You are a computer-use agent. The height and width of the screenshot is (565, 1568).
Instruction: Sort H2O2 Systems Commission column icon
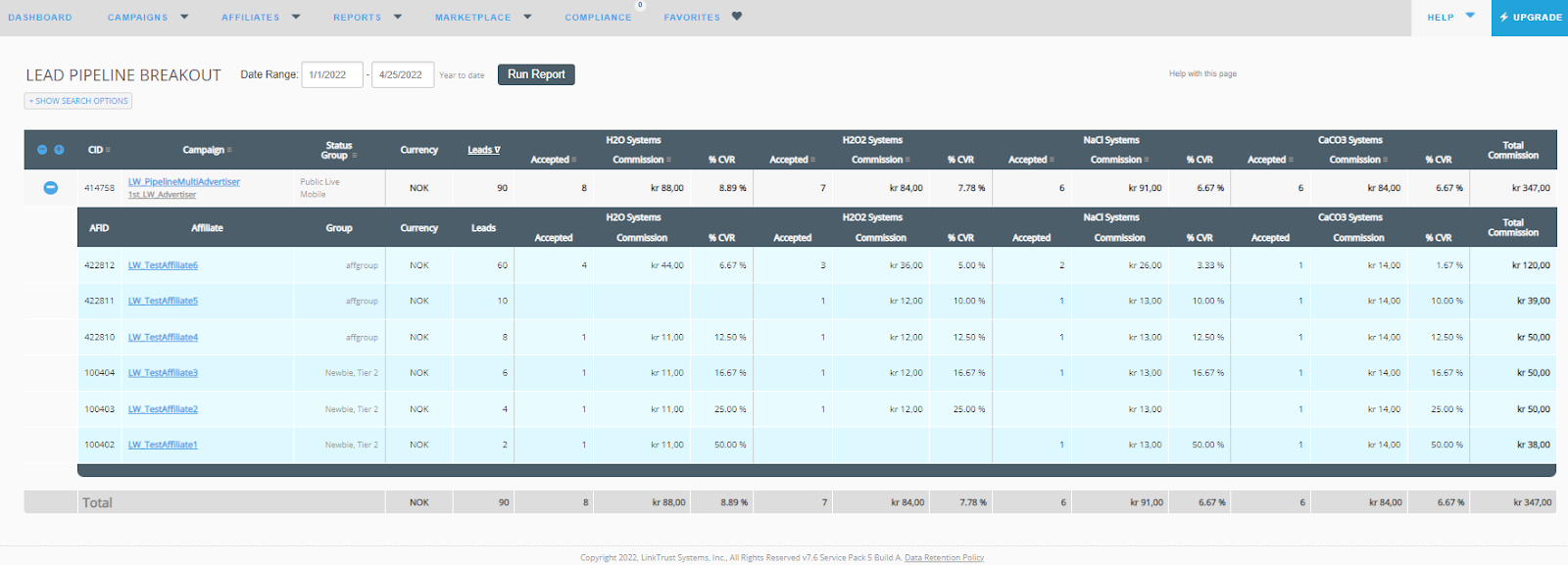point(907,160)
